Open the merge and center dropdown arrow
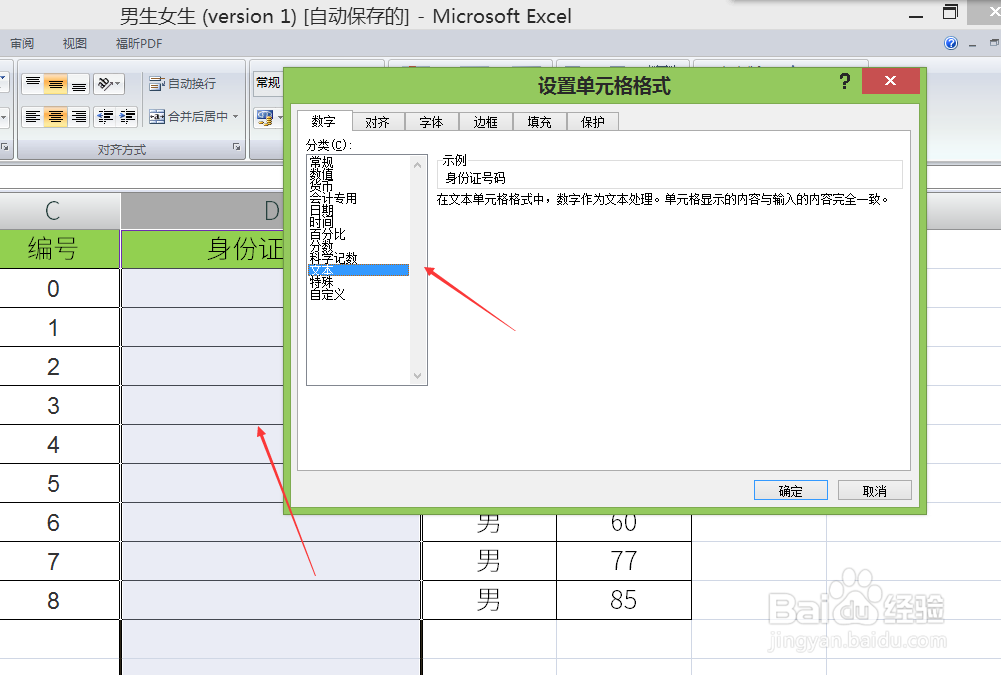Image resolution: width=1001 pixels, height=675 pixels. (x=235, y=116)
